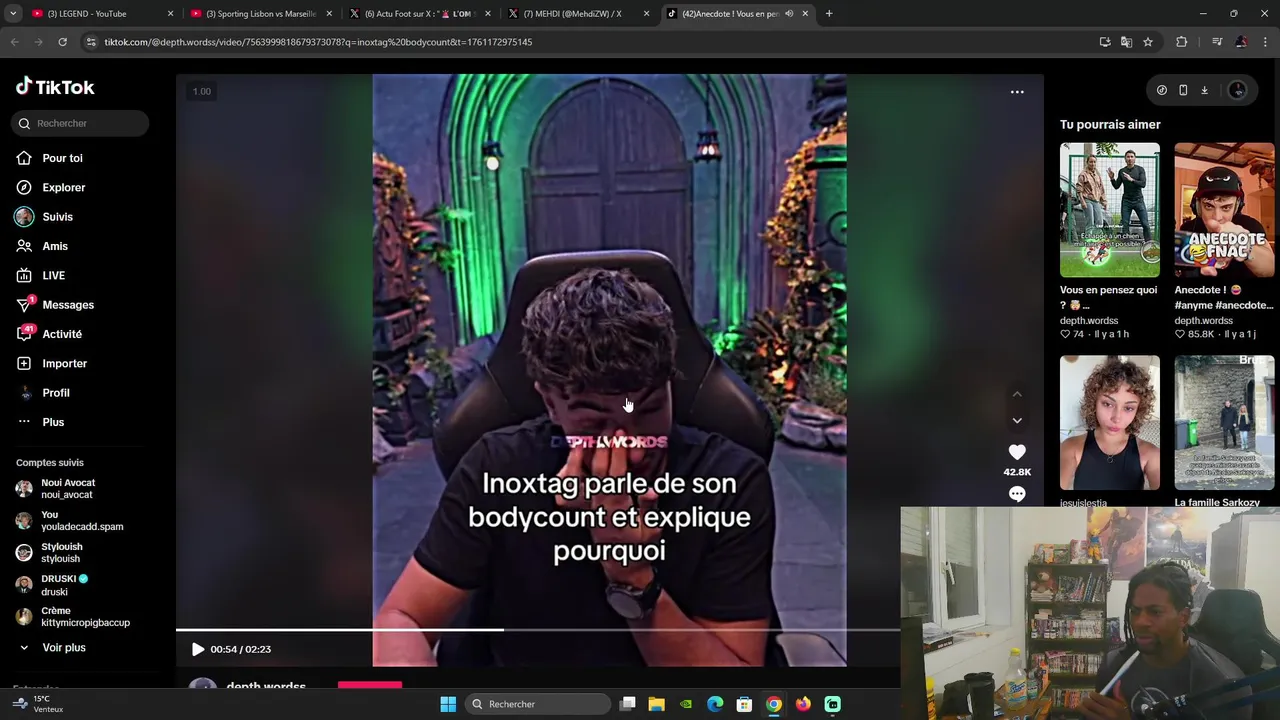Reload the current page
The width and height of the screenshot is (1280, 720).
point(62,42)
